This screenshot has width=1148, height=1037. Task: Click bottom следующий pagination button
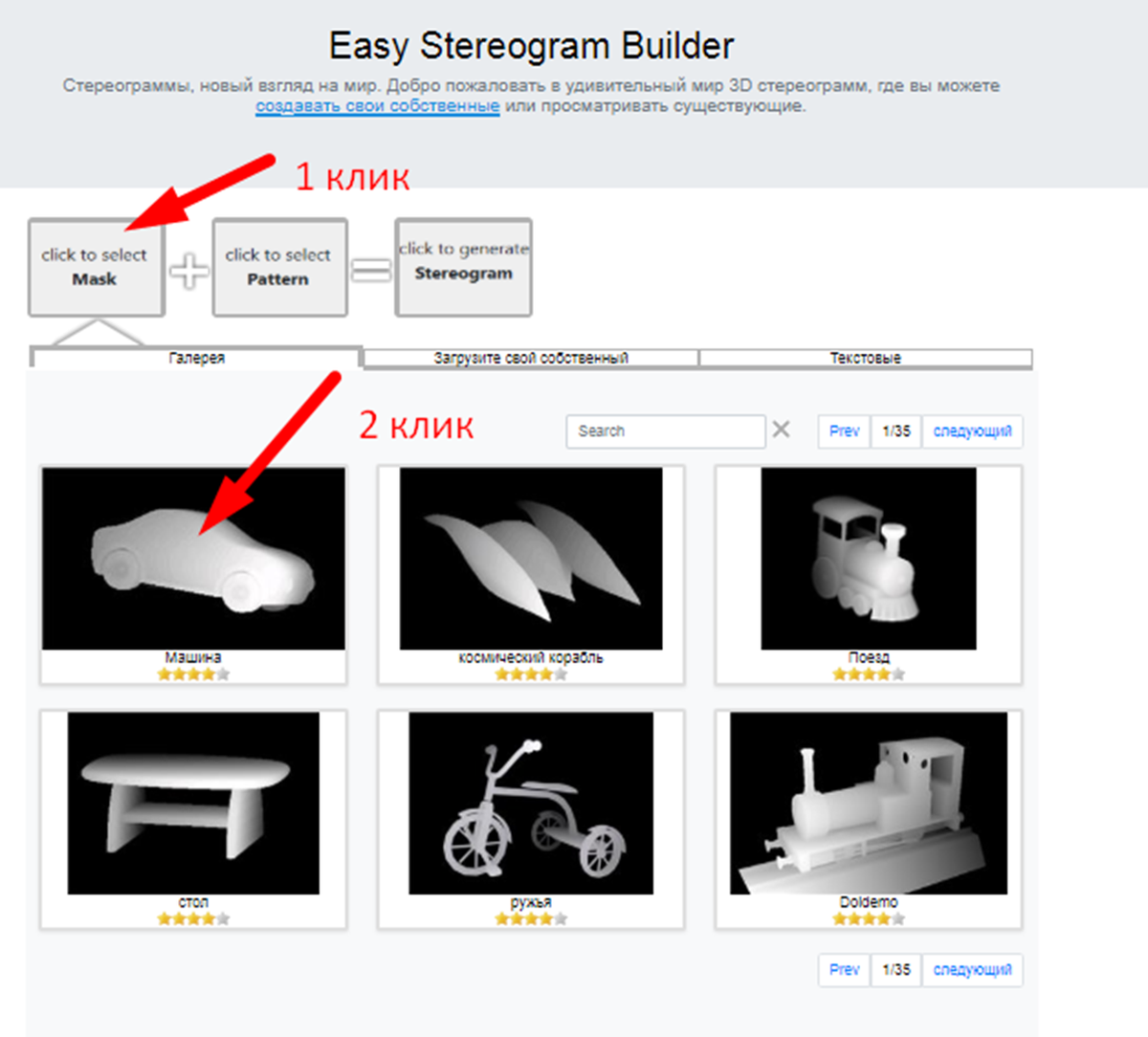coord(972,970)
